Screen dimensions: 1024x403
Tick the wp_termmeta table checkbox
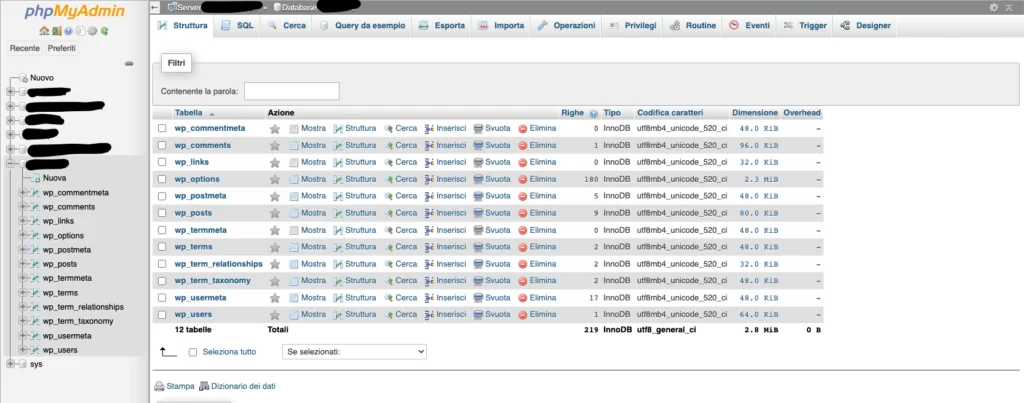point(162,230)
